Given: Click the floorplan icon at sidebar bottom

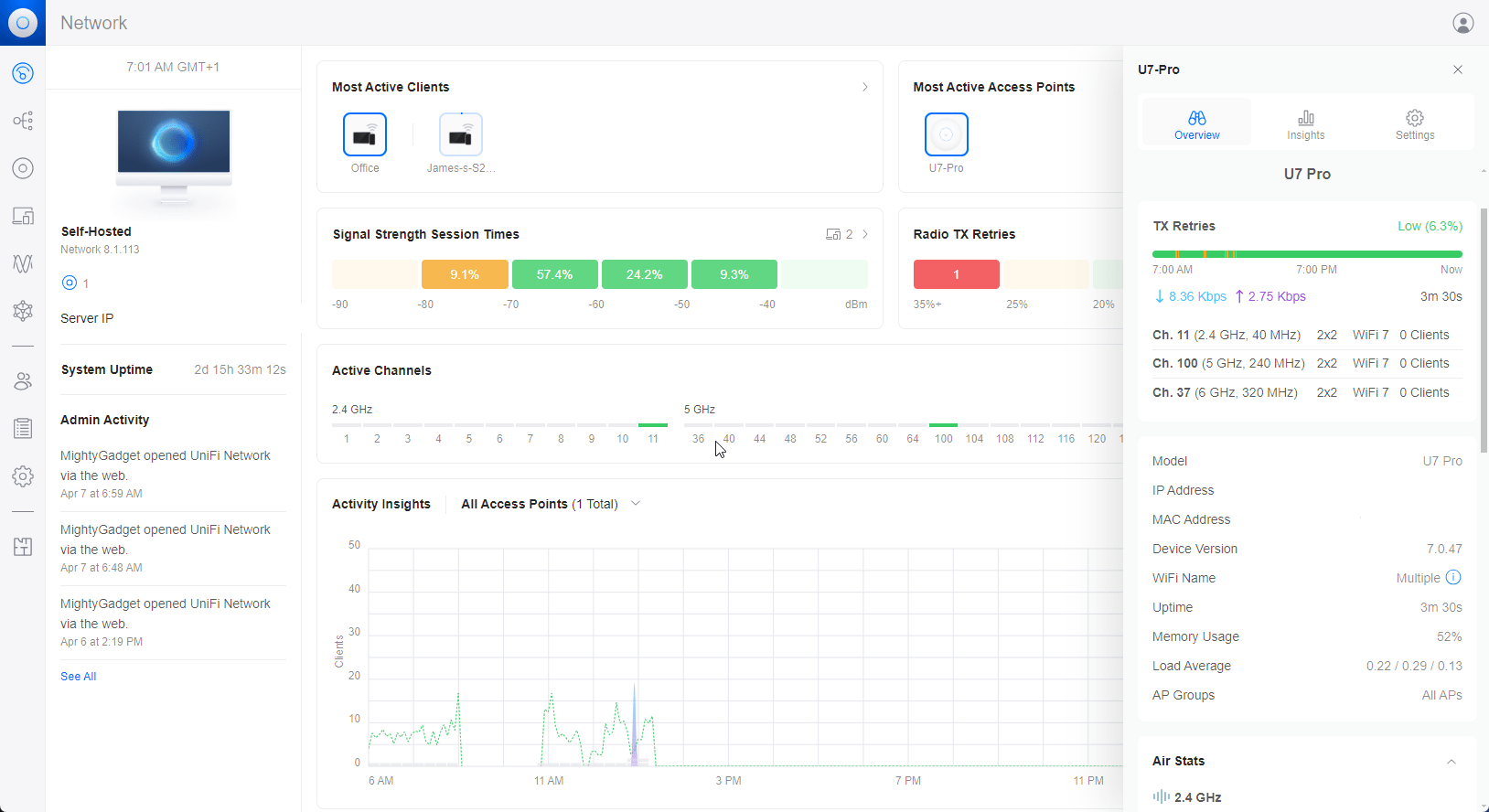Looking at the screenshot, I should 23,547.
